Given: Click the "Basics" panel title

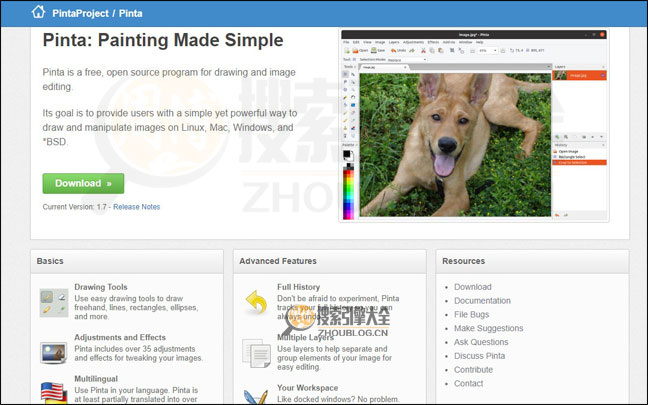Looking at the screenshot, I should [x=50, y=261].
